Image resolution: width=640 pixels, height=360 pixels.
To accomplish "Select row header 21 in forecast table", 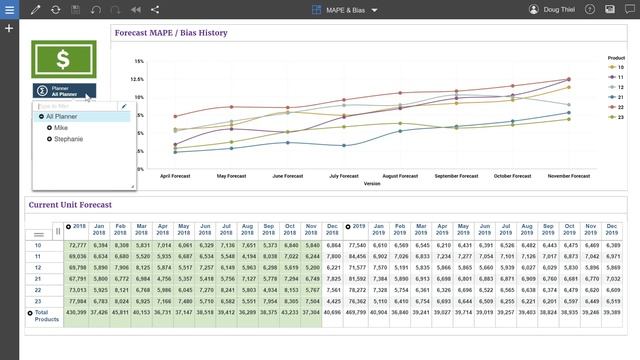I will (38, 279).
